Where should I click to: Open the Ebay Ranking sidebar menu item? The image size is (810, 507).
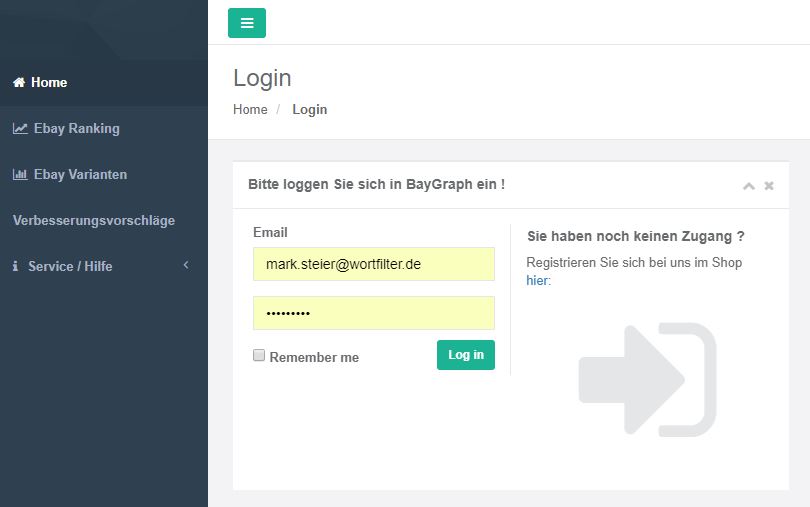pyautogui.click(x=104, y=128)
